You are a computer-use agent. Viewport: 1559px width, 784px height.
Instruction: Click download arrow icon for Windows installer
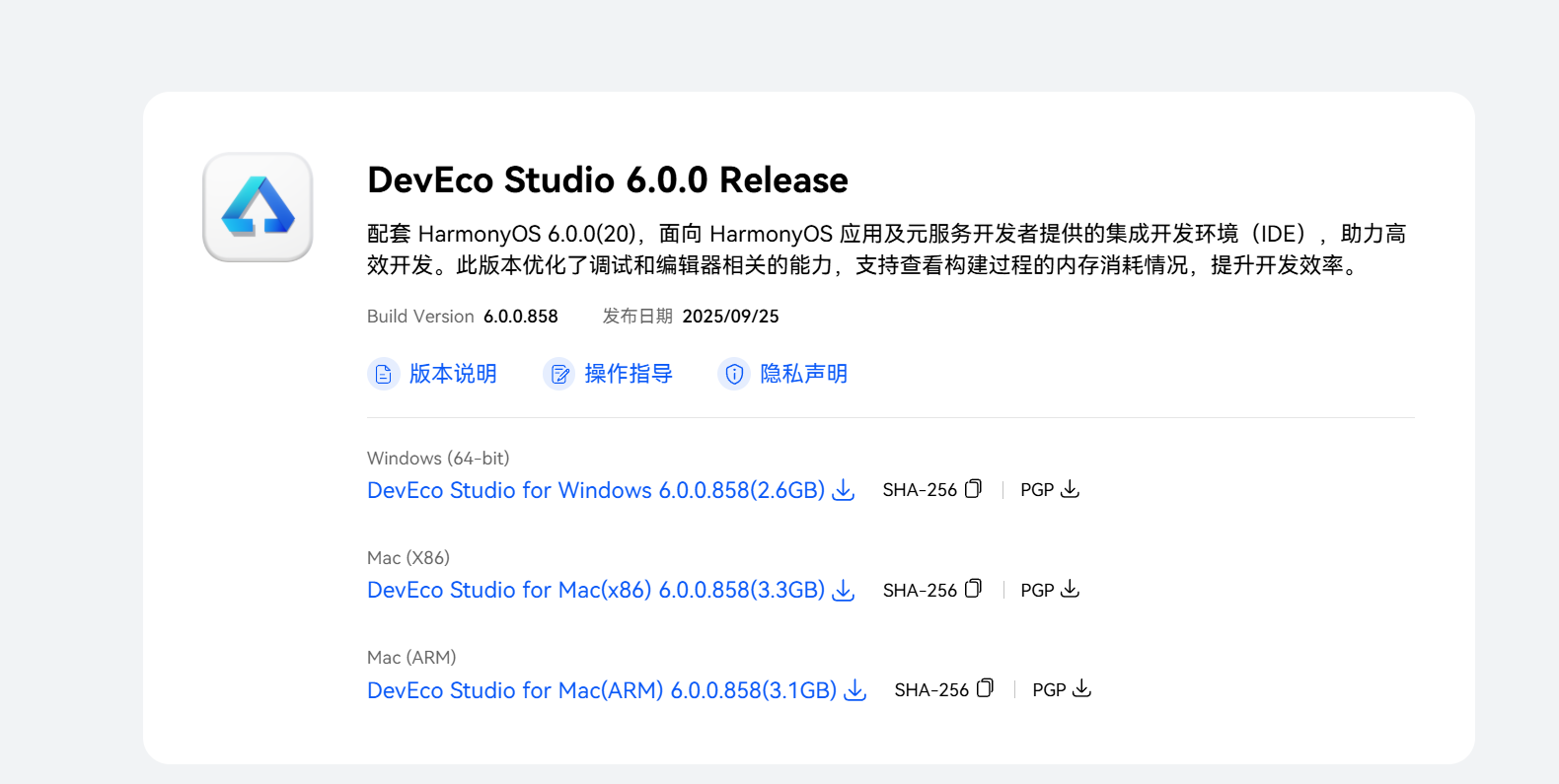(844, 490)
